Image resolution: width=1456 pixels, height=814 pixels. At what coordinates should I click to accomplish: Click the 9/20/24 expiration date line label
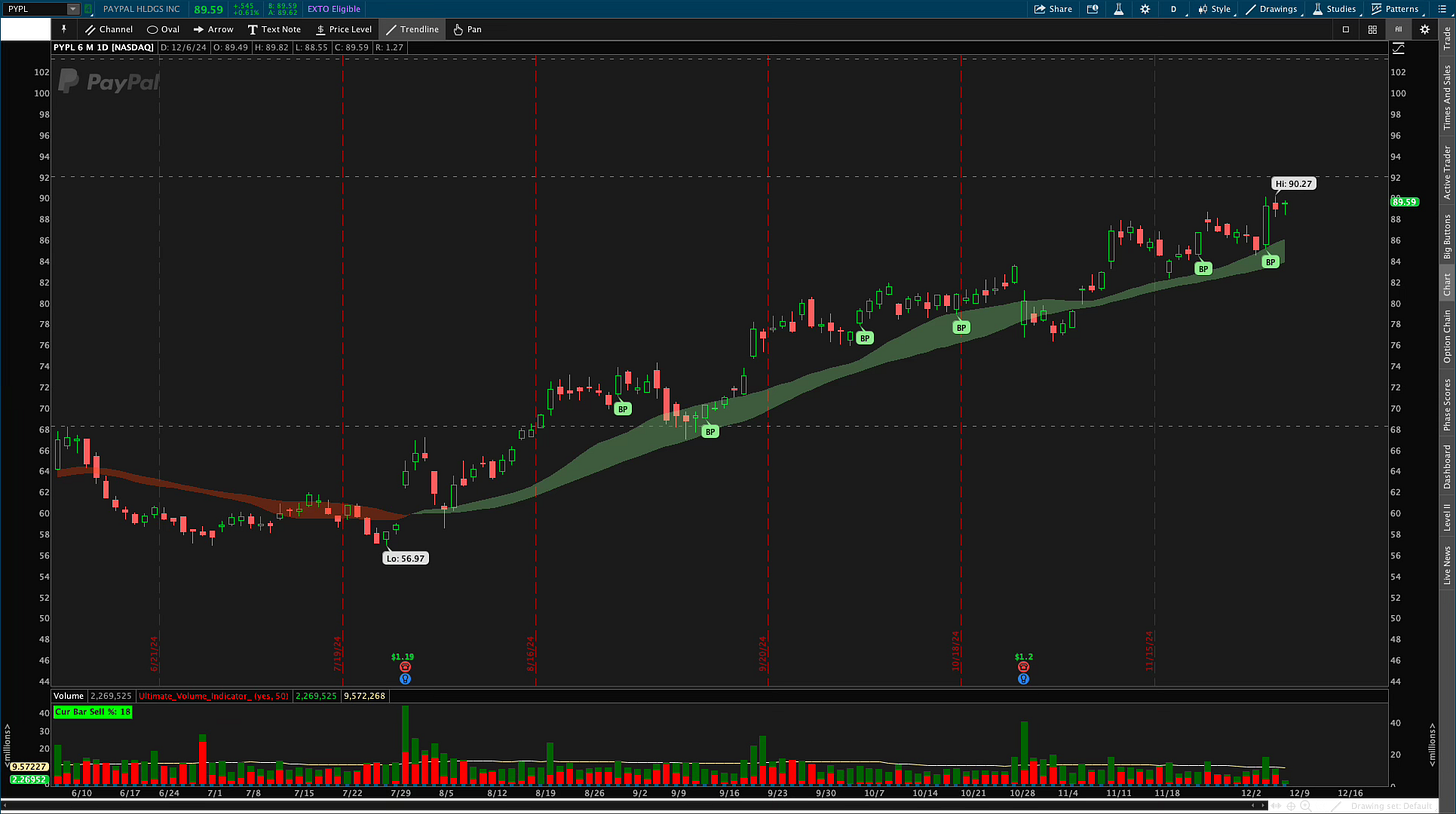tap(762, 653)
